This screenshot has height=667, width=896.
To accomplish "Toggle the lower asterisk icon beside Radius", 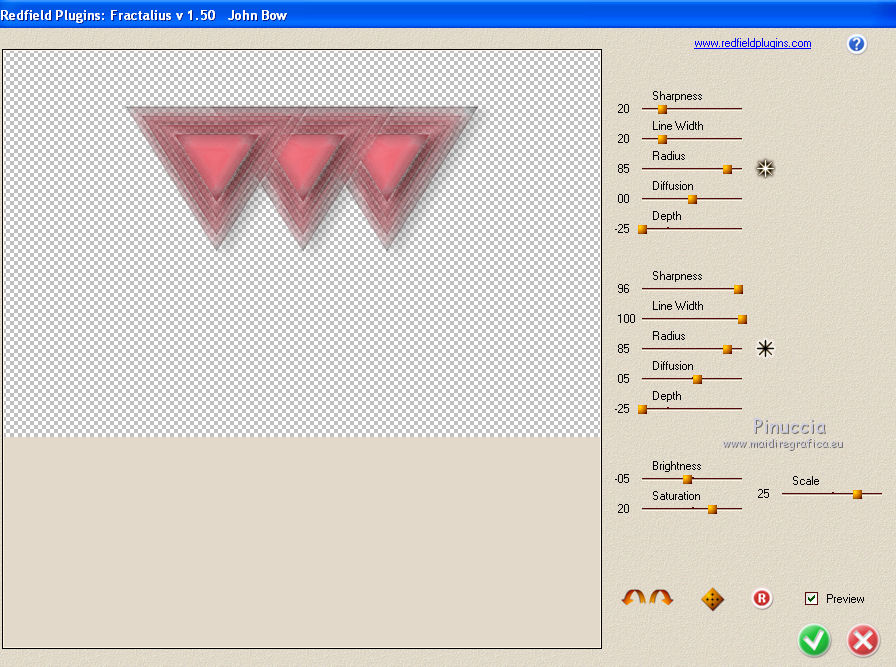I will (x=765, y=348).
